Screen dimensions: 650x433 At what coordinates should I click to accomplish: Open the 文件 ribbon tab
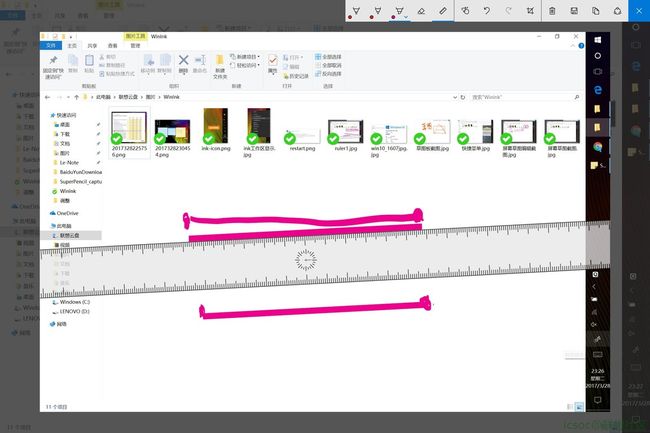tap(51, 46)
